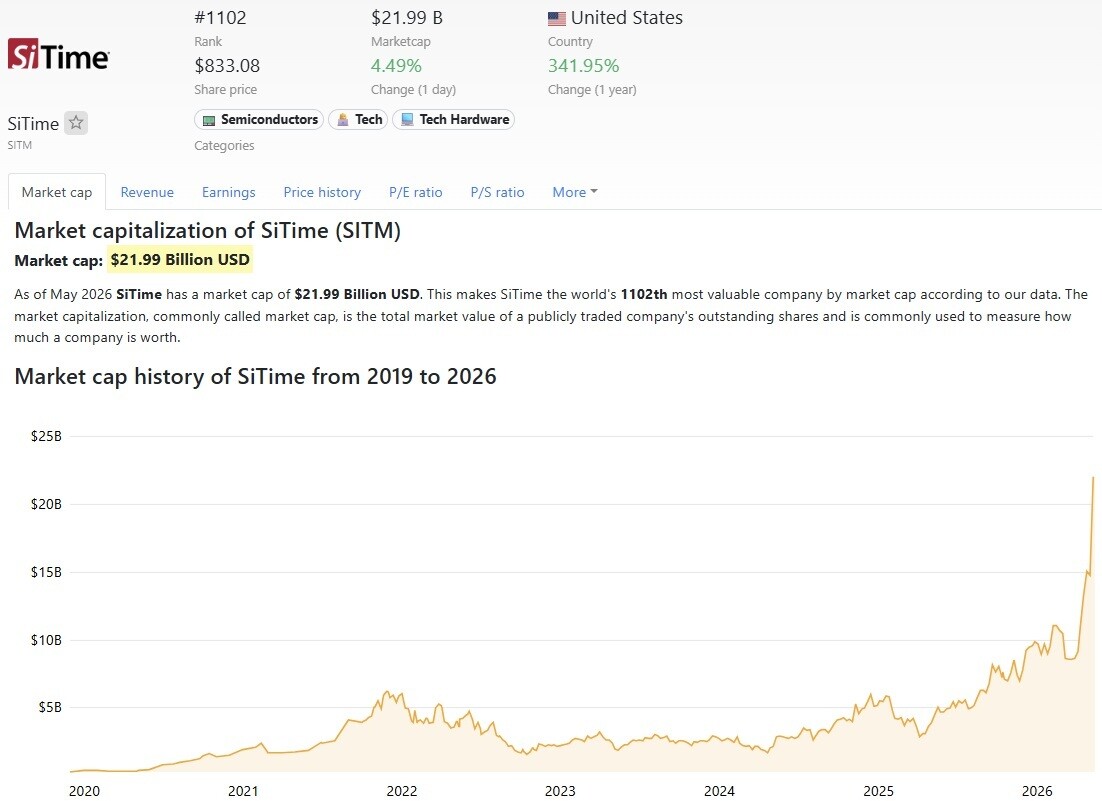Click the Tech category person icon
1102x801 pixels.
[x=343, y=120]
